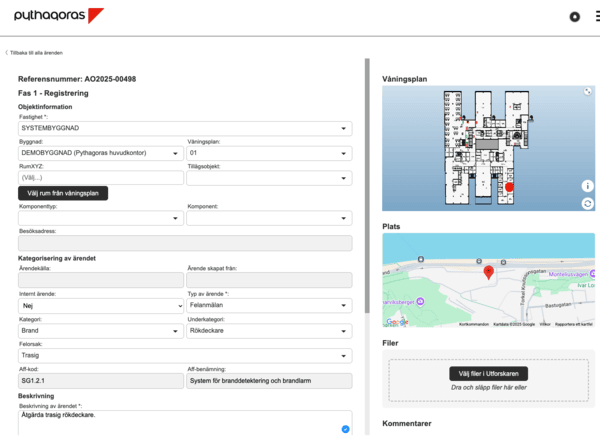This screenshot has height=439, width=600.
Task: Click the Besöksadress field
Action: (185, 243)
